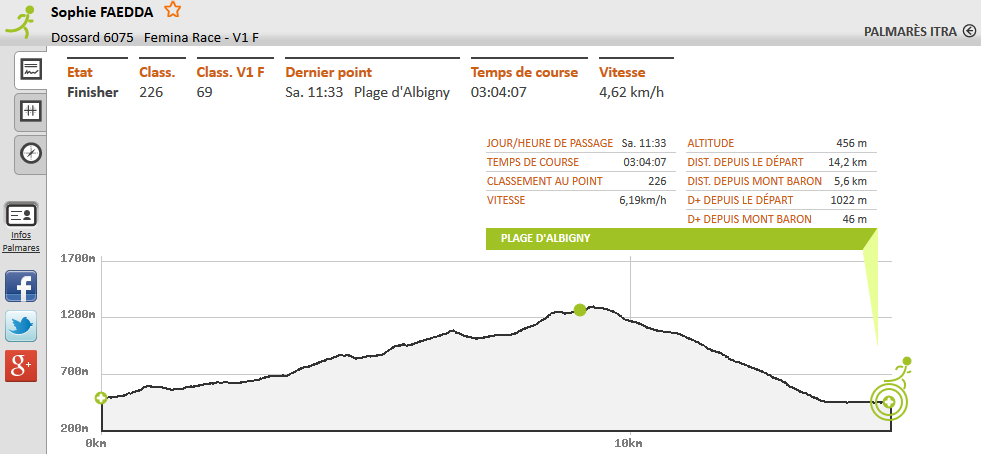Select the start point marker at 0km
The width and height of the screenshot is (981, 454).
tap(101, 398)
